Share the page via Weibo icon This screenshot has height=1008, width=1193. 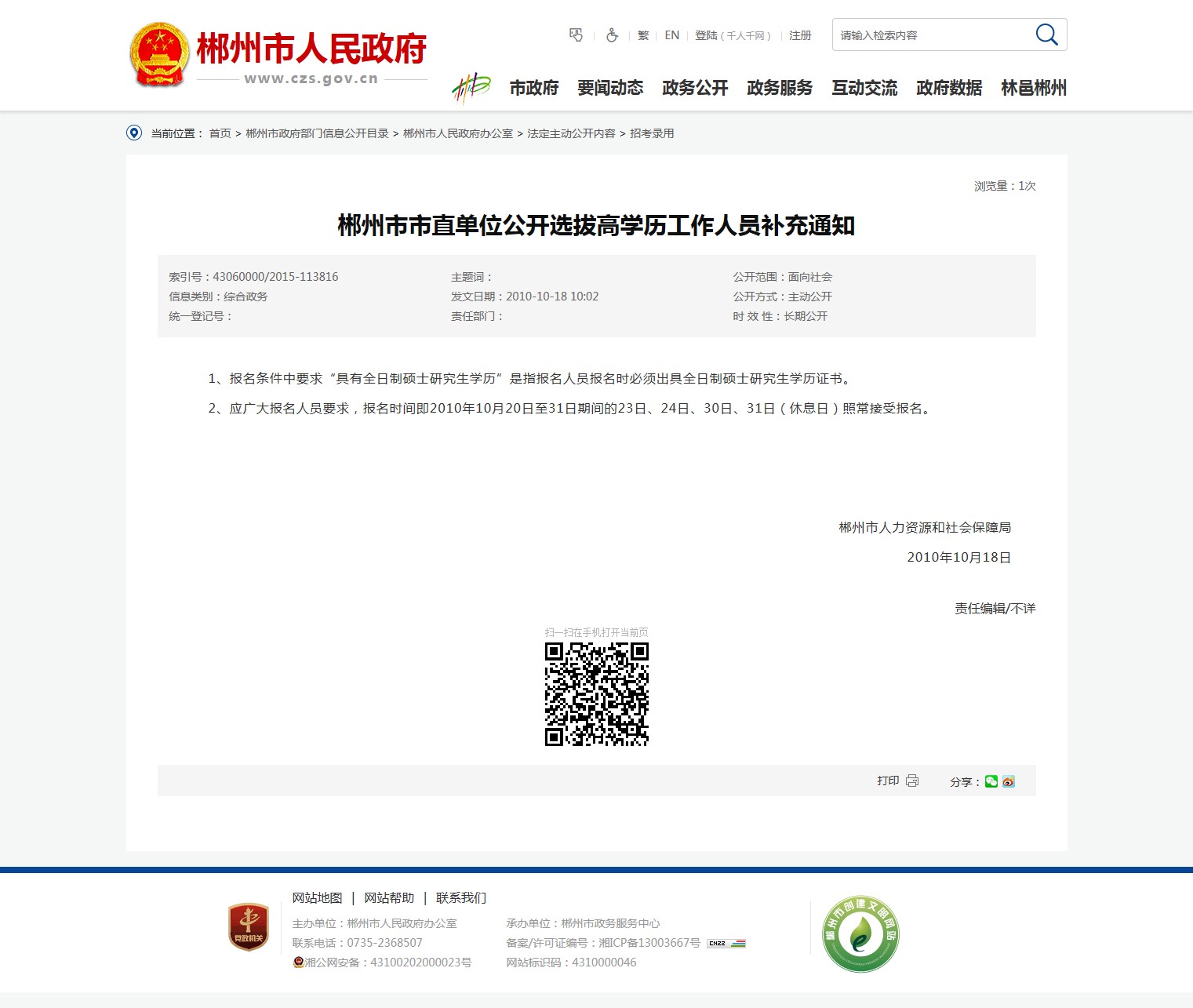click(x=1009, y=781)
